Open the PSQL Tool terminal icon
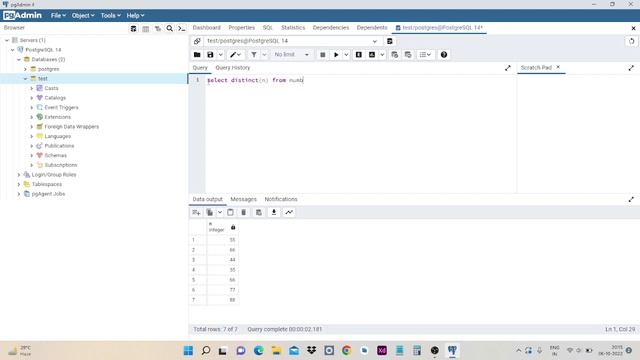 (x=182, y=29)
